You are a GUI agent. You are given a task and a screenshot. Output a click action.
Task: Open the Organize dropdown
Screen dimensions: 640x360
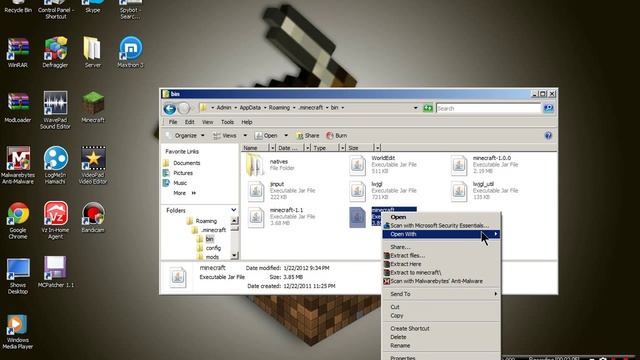point(186,136)
